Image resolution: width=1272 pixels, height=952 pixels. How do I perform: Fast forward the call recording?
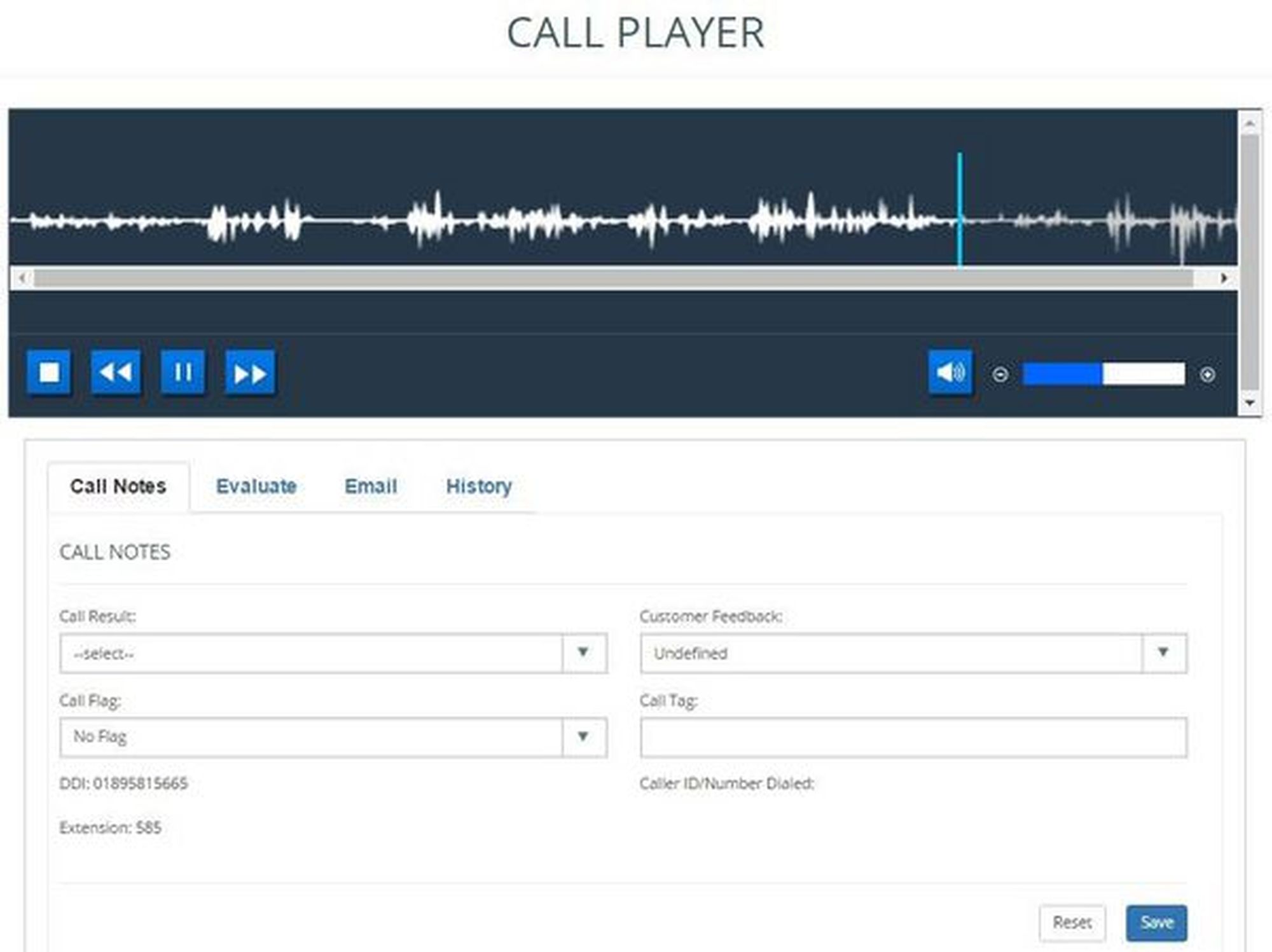250,373
